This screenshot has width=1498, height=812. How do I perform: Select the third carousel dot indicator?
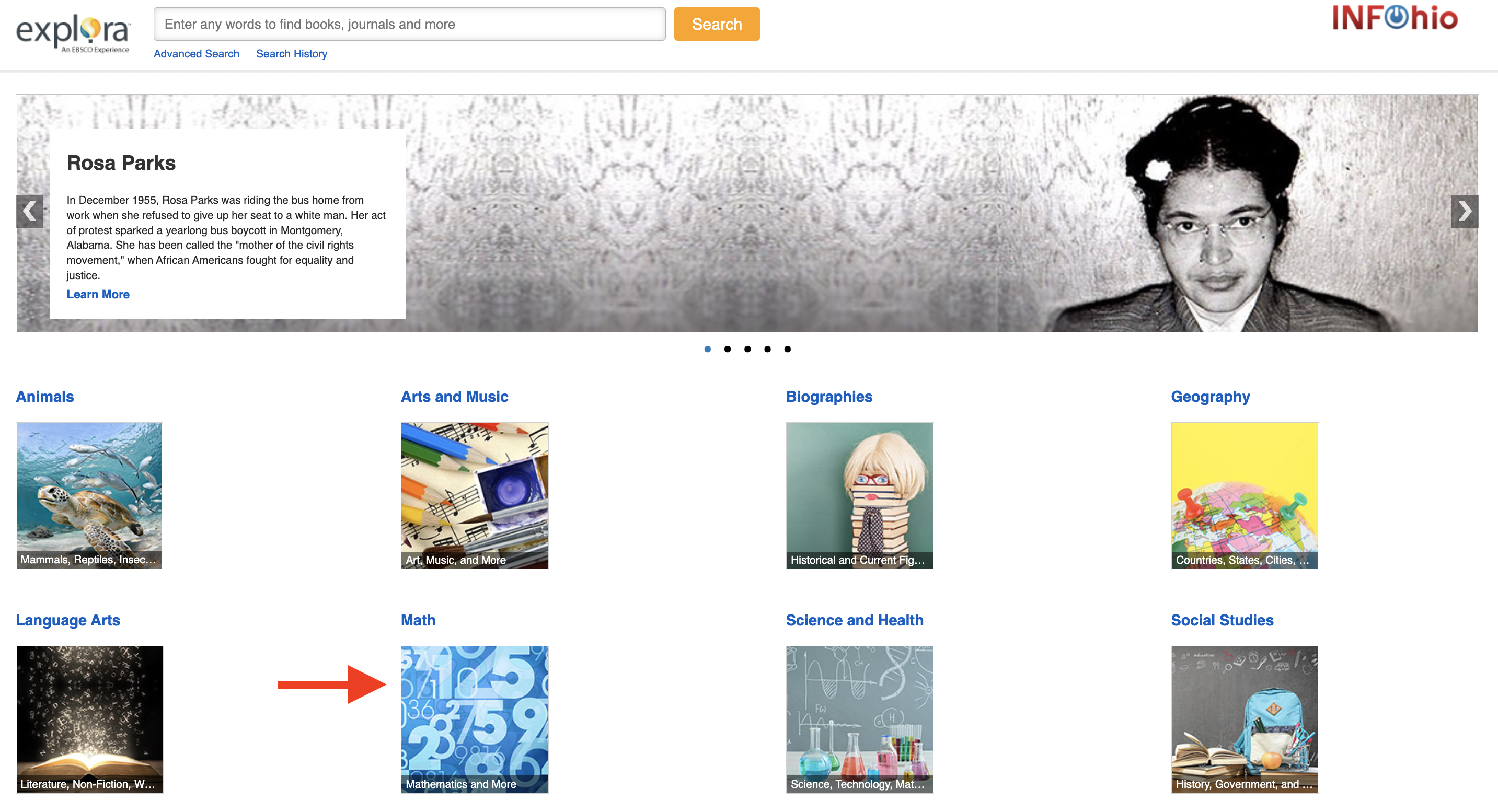747,349
